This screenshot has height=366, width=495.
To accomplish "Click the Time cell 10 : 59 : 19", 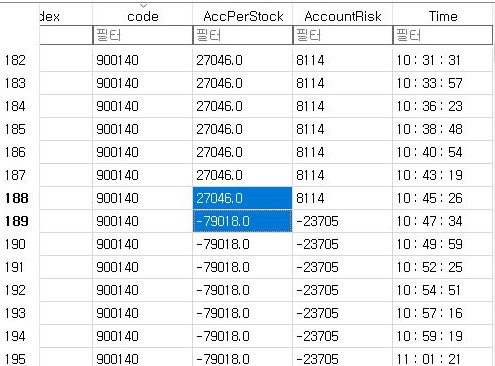I will [443, 336].
